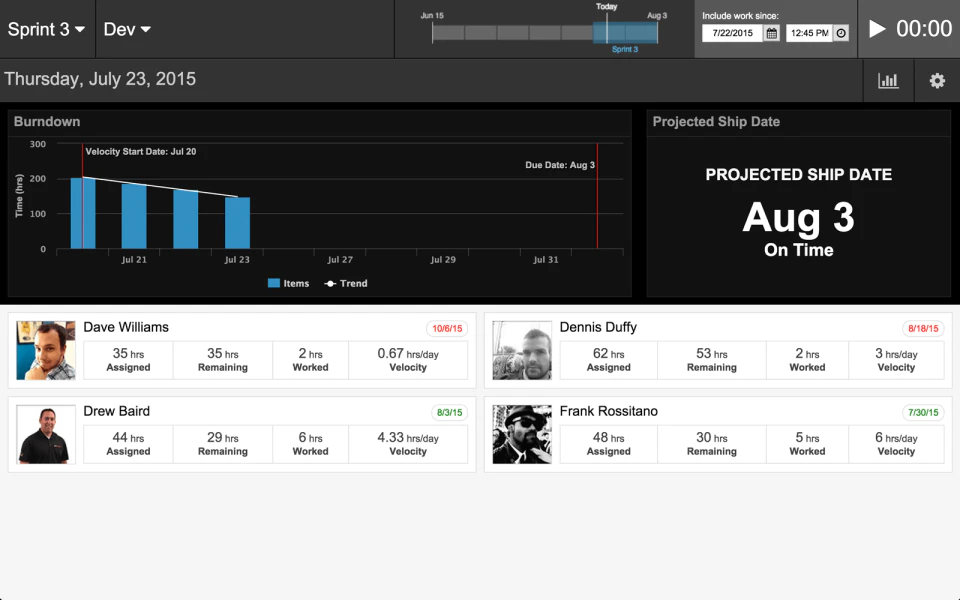Open the settings gear menu
The width and height of the screenshot is (960, 600).
click(x=937, y=80)
